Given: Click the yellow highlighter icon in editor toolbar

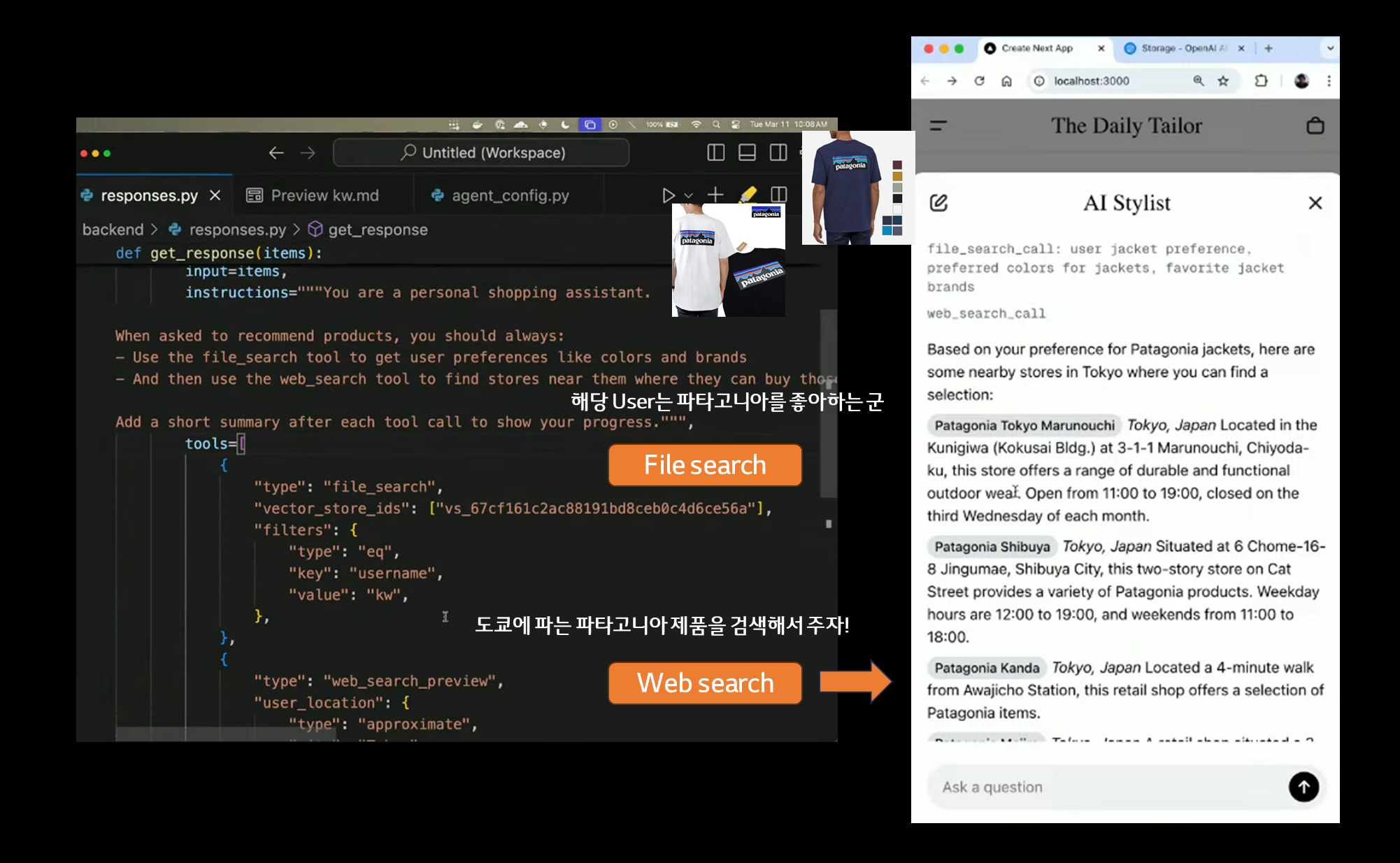Looking at the screenshot, I should 748,194.
